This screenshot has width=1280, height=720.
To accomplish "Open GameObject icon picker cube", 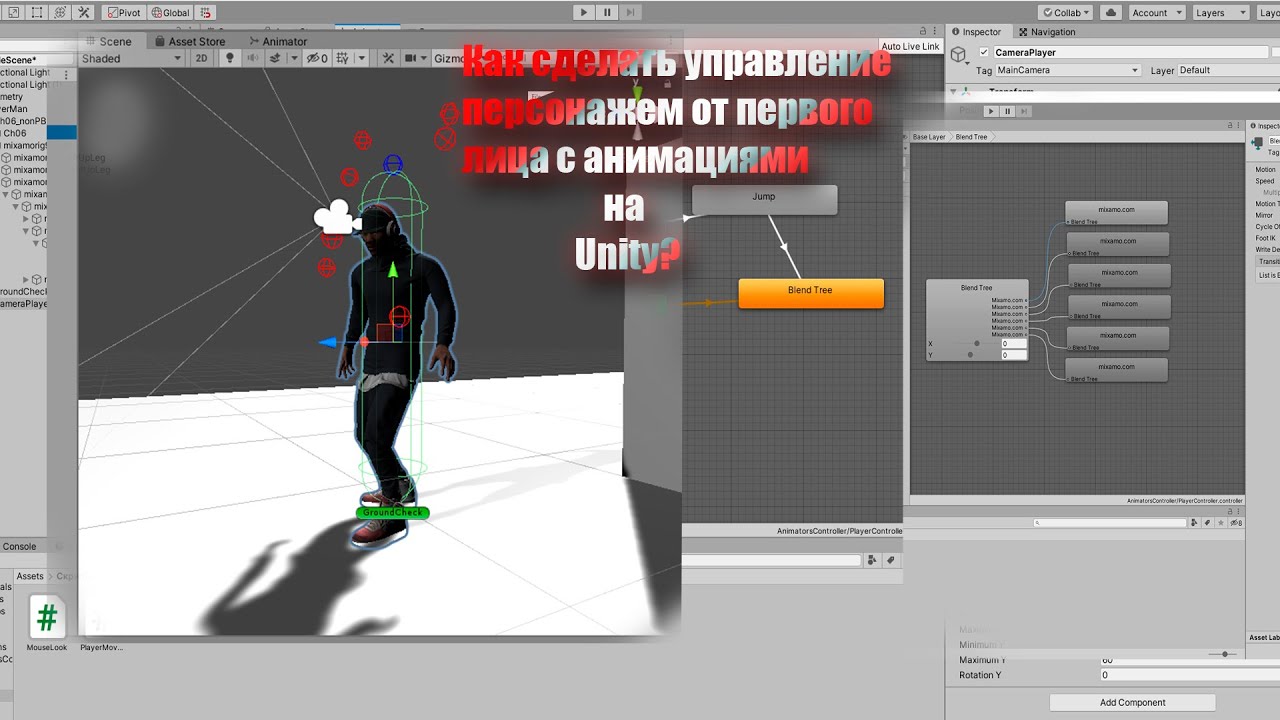I will [959, 53].
